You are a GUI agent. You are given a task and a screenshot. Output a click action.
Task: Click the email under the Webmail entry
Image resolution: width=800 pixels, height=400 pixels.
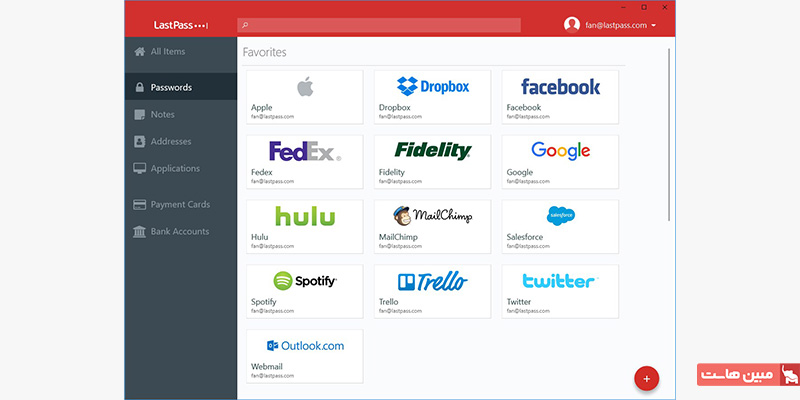click(x=272, y=376)
